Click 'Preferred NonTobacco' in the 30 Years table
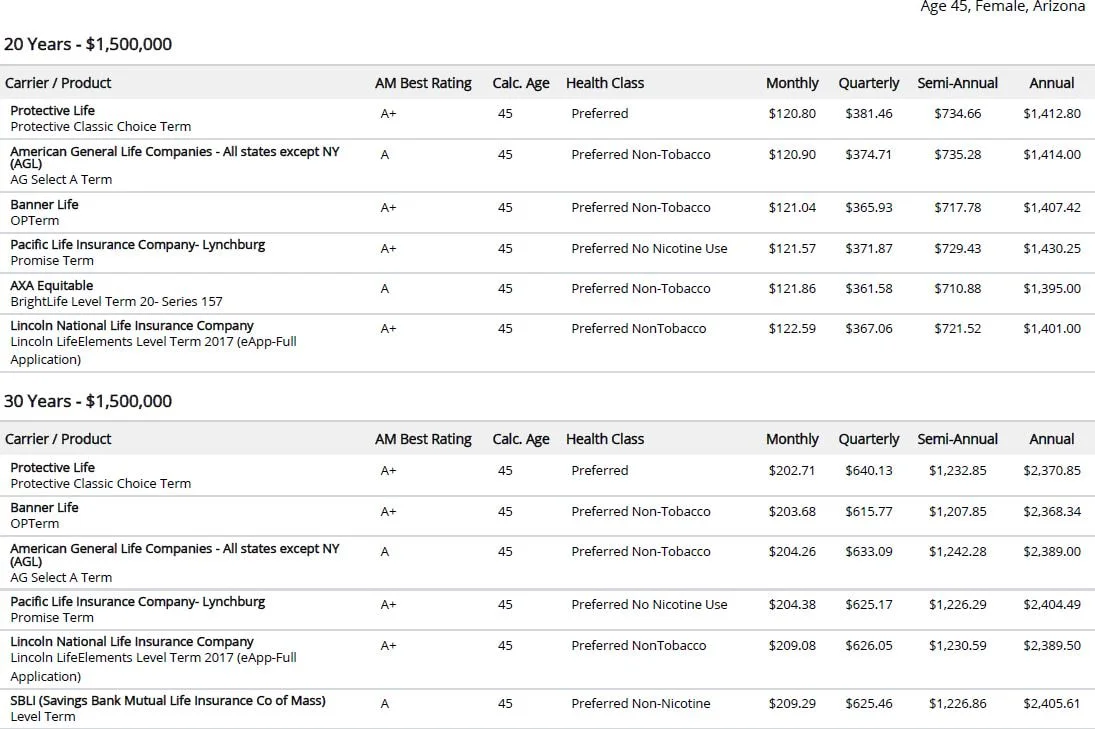 click(638, 645)
